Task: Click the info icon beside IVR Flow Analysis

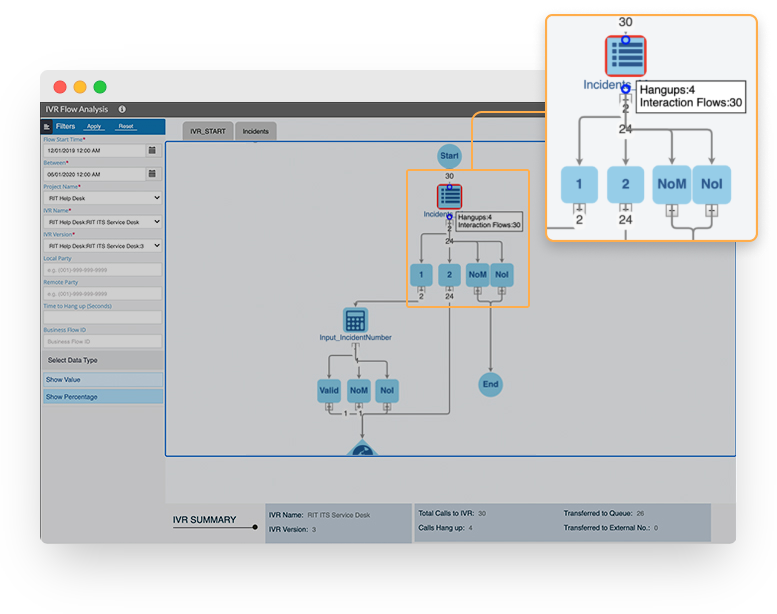Action: coord(122,109)
